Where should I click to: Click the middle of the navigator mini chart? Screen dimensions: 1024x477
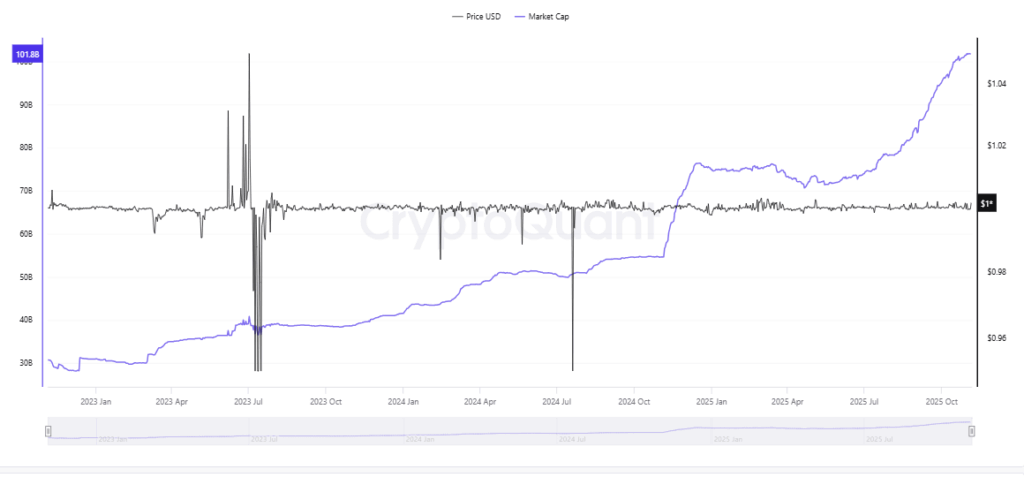509,431
